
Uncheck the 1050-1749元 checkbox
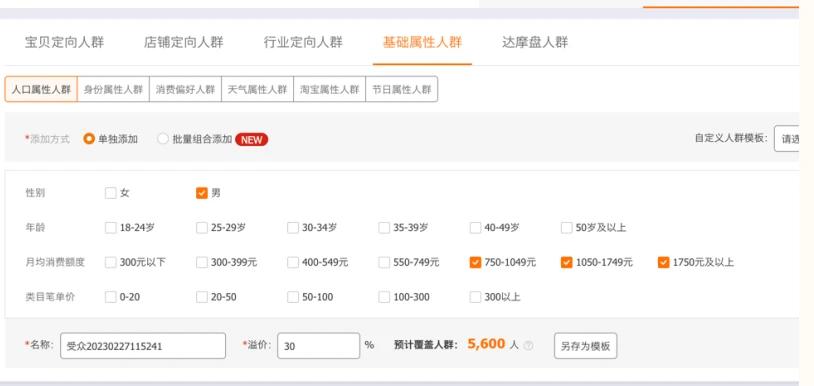coord(567,263)
